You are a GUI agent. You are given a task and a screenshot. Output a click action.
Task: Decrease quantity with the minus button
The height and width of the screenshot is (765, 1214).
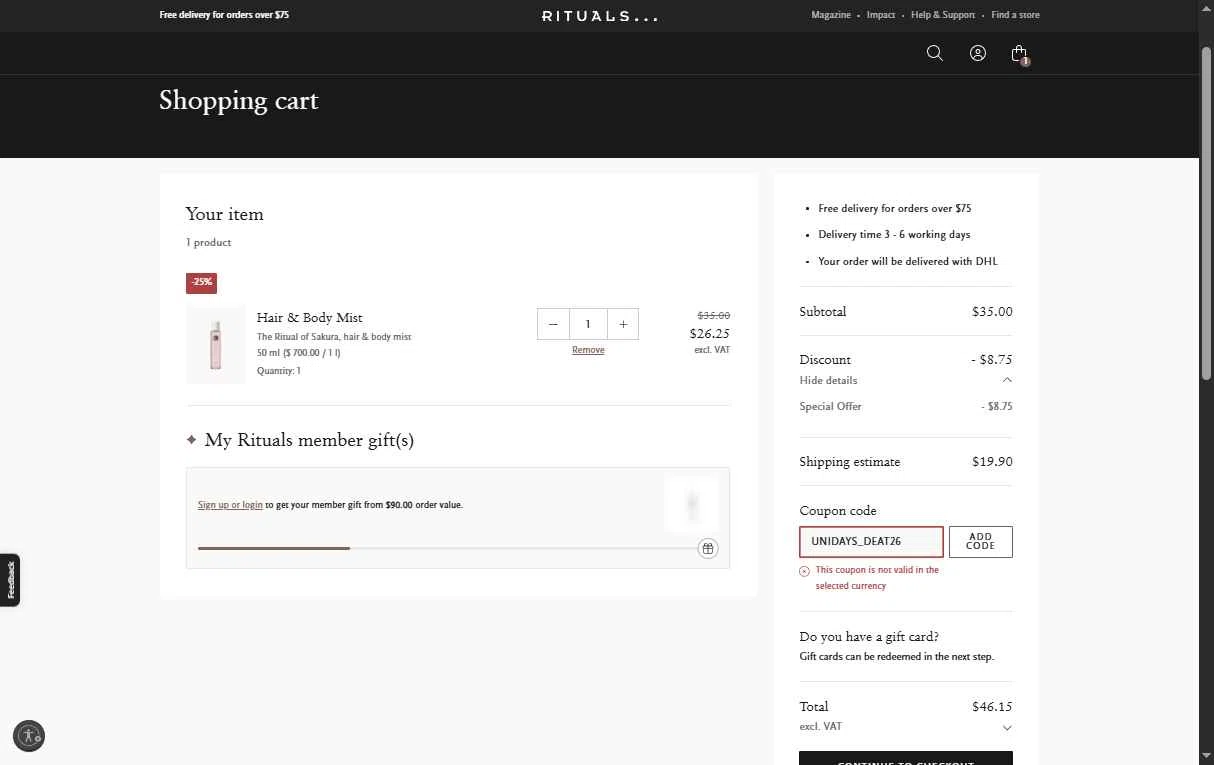[x=553, y=324]
